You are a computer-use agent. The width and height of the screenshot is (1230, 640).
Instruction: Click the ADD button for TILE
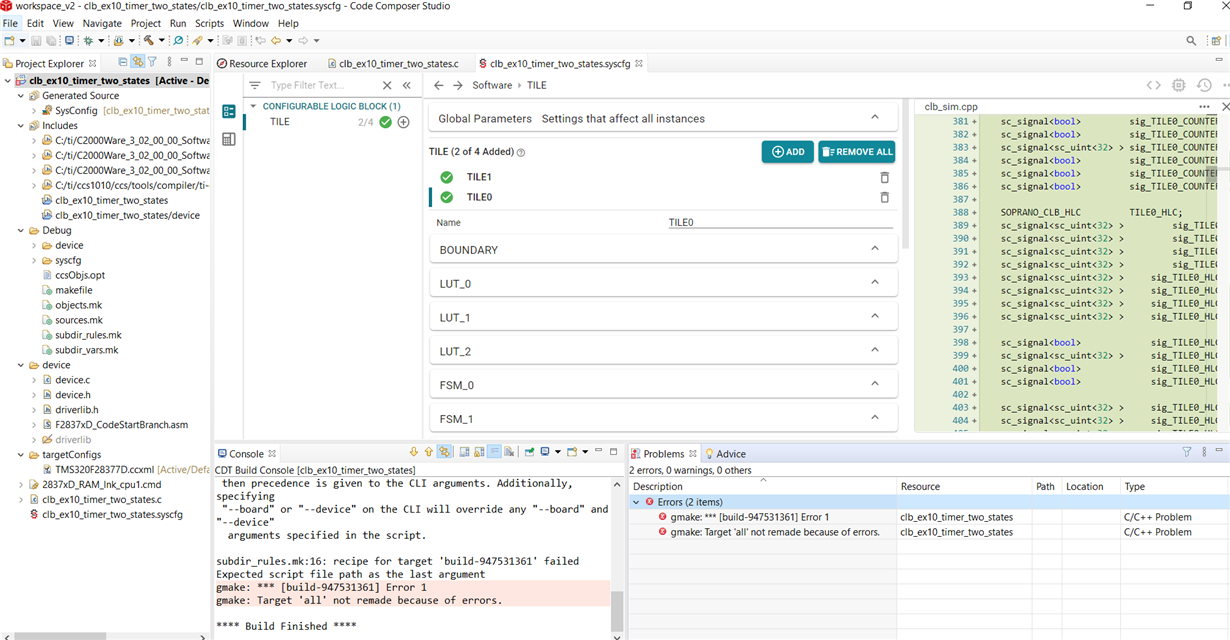coord(787,152)
